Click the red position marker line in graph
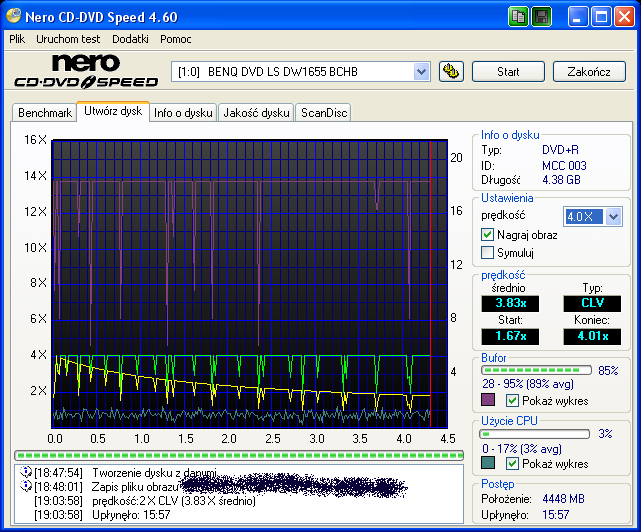641x532 pixels. [430, 284]
